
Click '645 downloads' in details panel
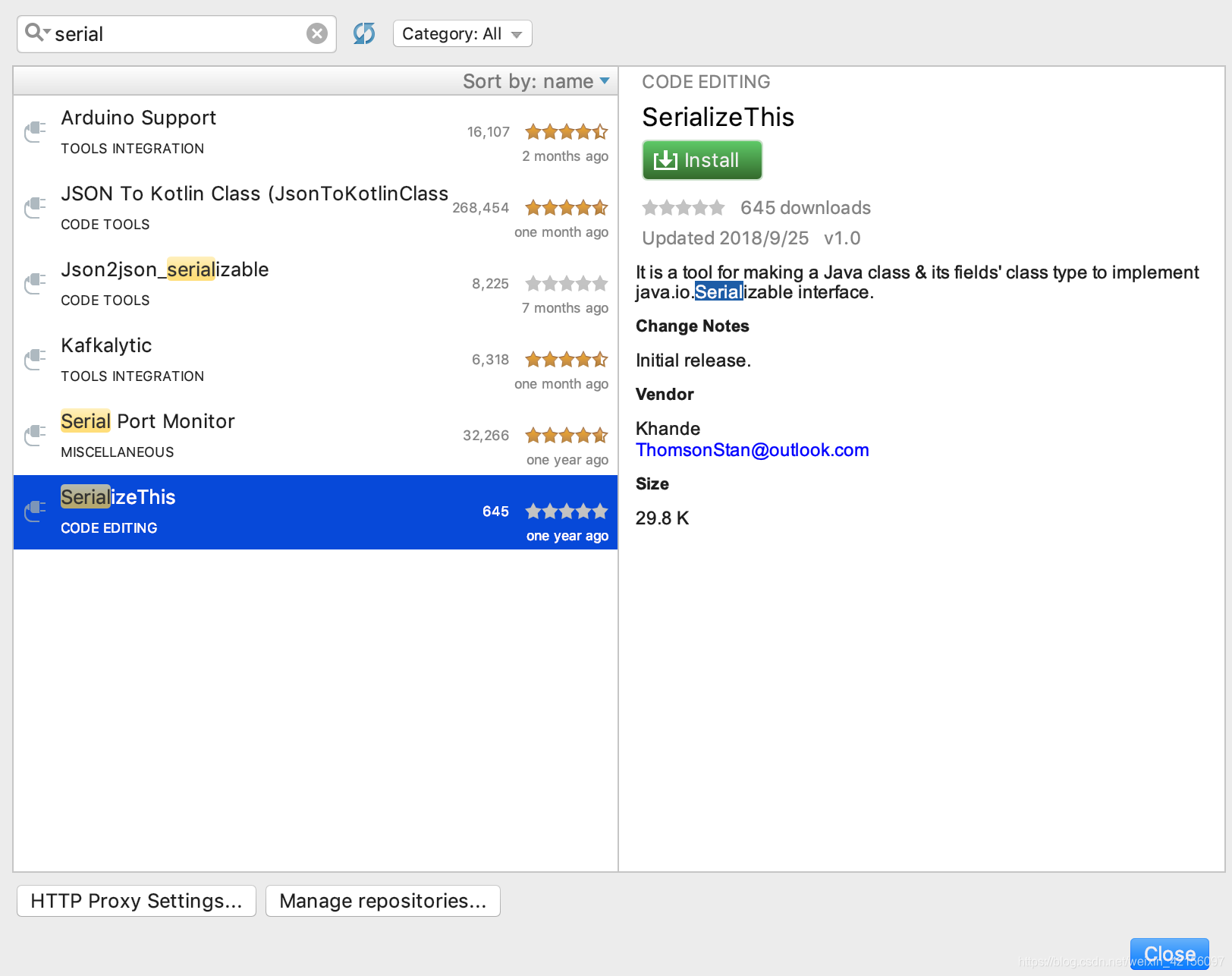coord(806,208)
